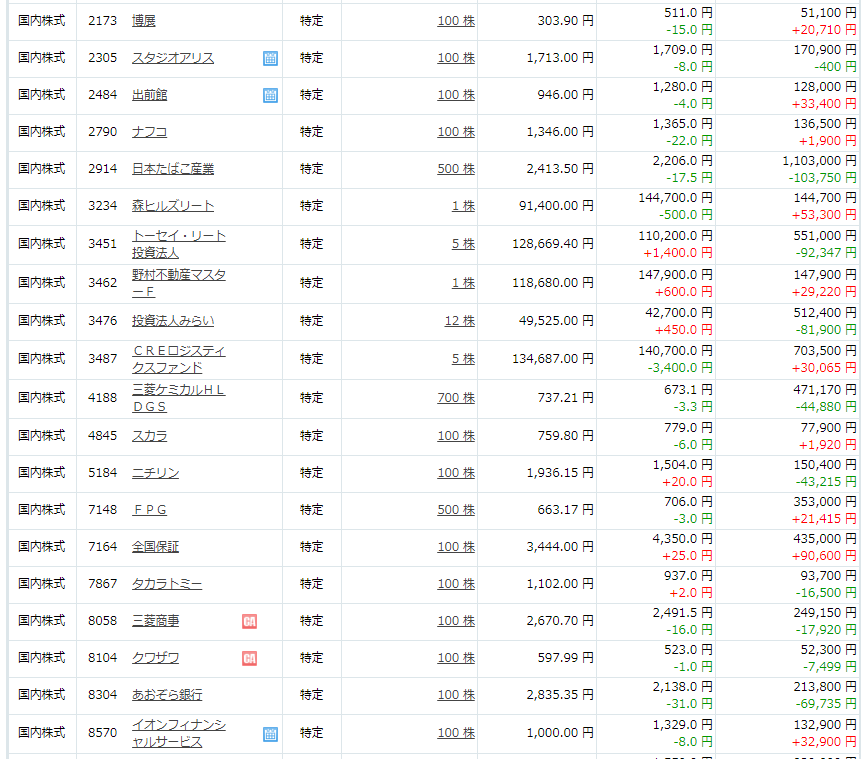Select loss value -103,750 円
The image size is (868, 759).
tap(823, 178)
